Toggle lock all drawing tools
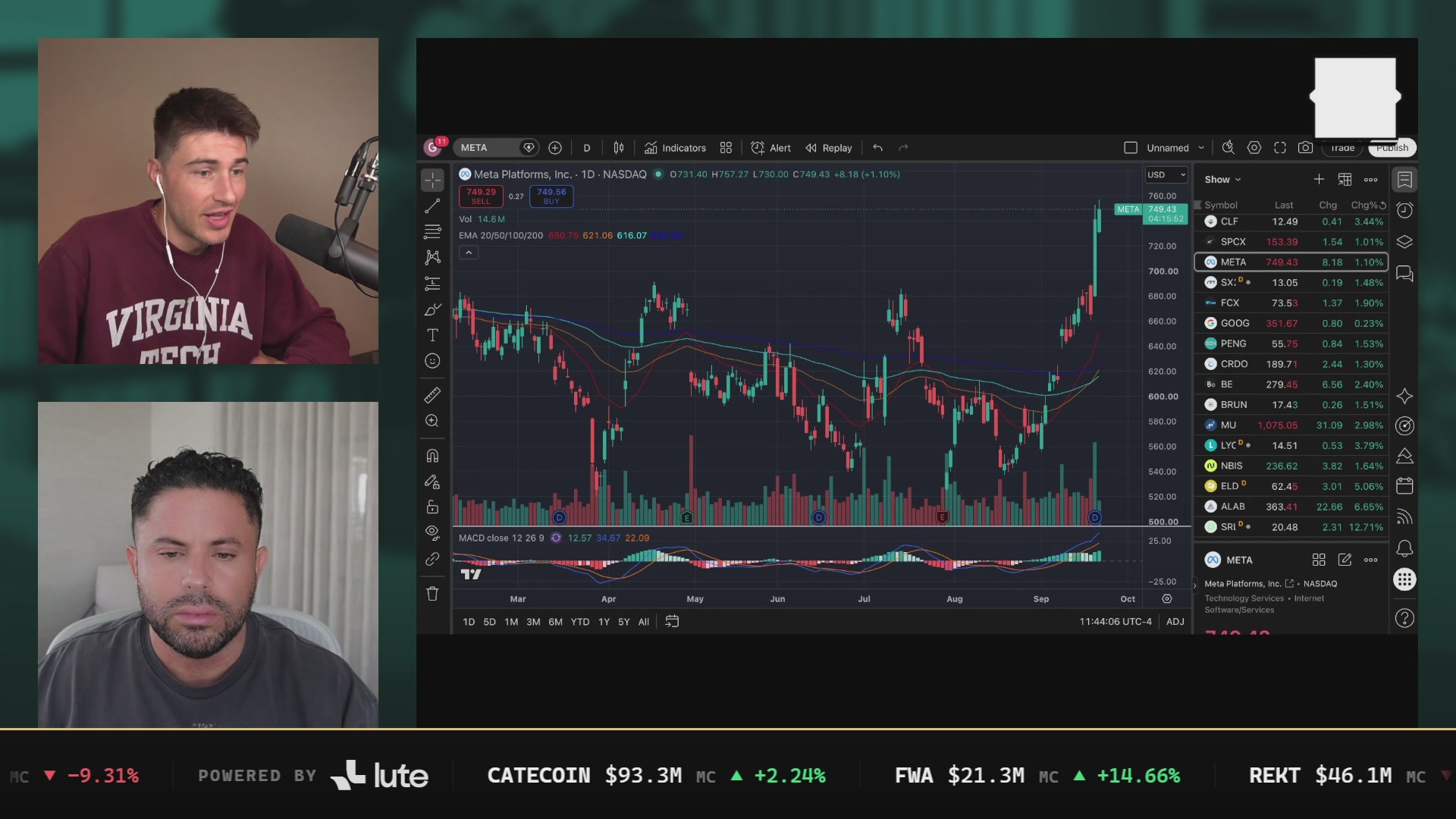The image size is (1456, 819). click(x=432, y=507)
